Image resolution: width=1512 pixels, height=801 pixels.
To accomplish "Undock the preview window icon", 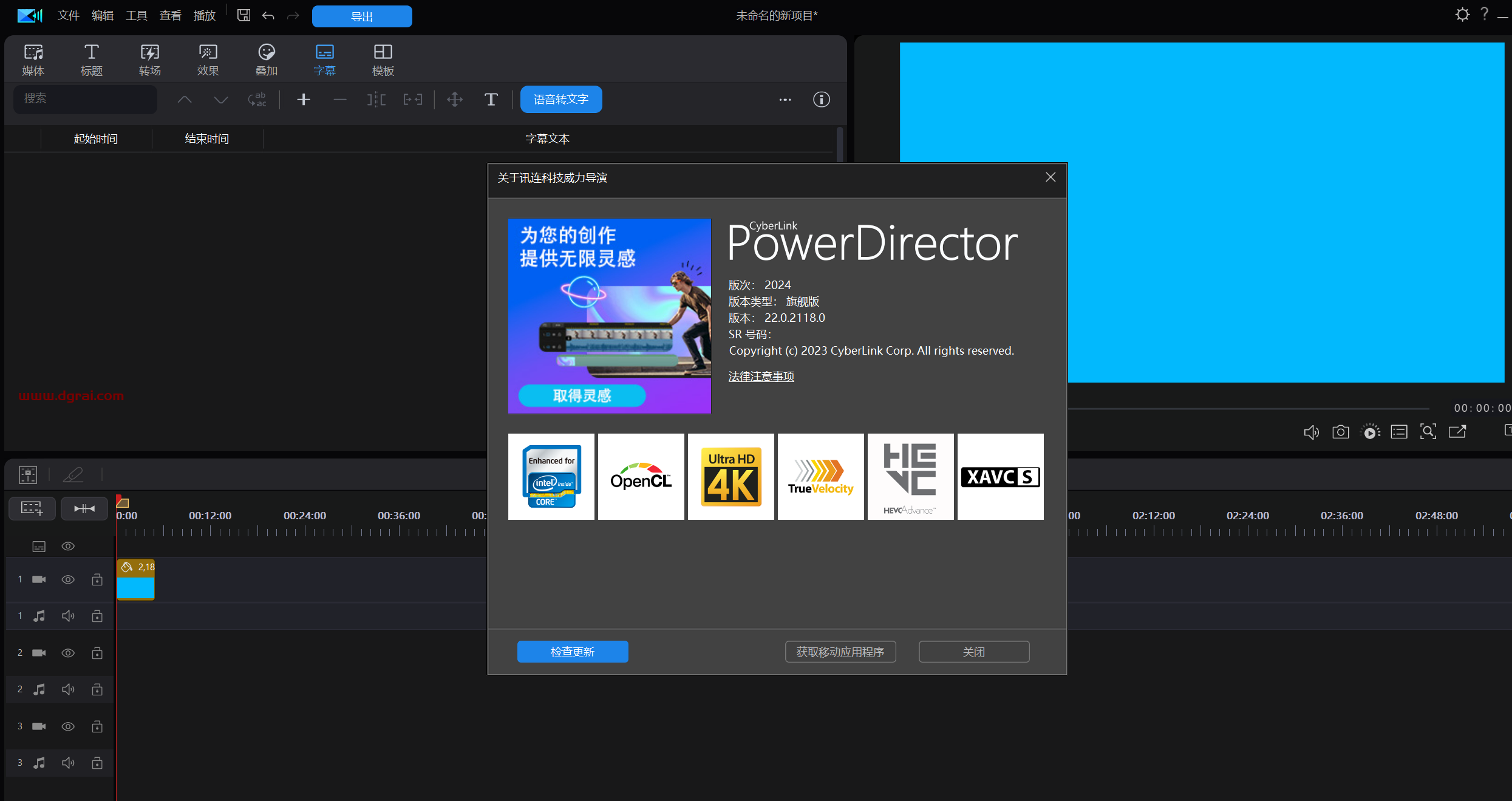I will click(x=1457, y=432).
